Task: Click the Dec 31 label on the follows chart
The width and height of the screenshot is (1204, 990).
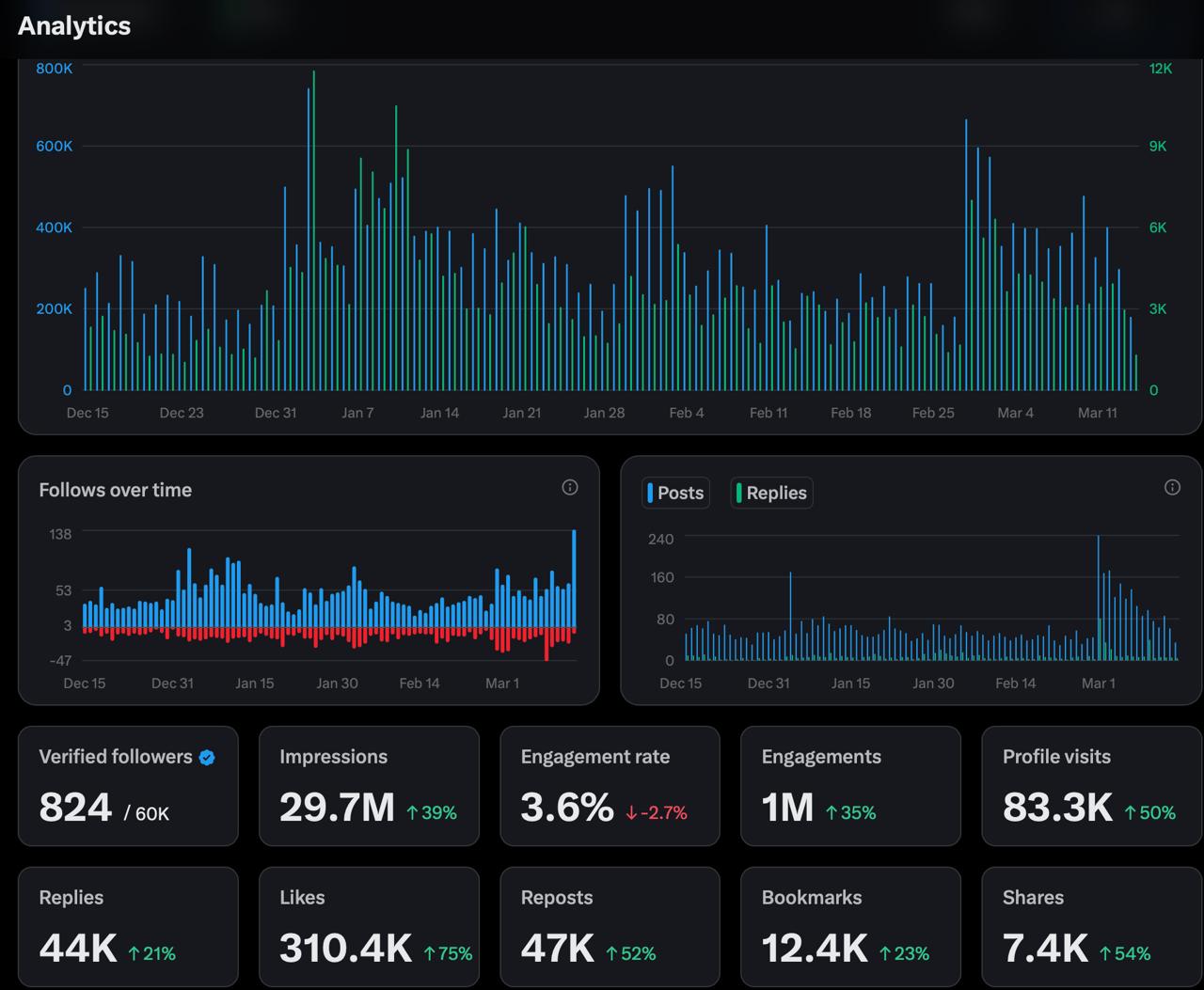Action: [172, 684]
